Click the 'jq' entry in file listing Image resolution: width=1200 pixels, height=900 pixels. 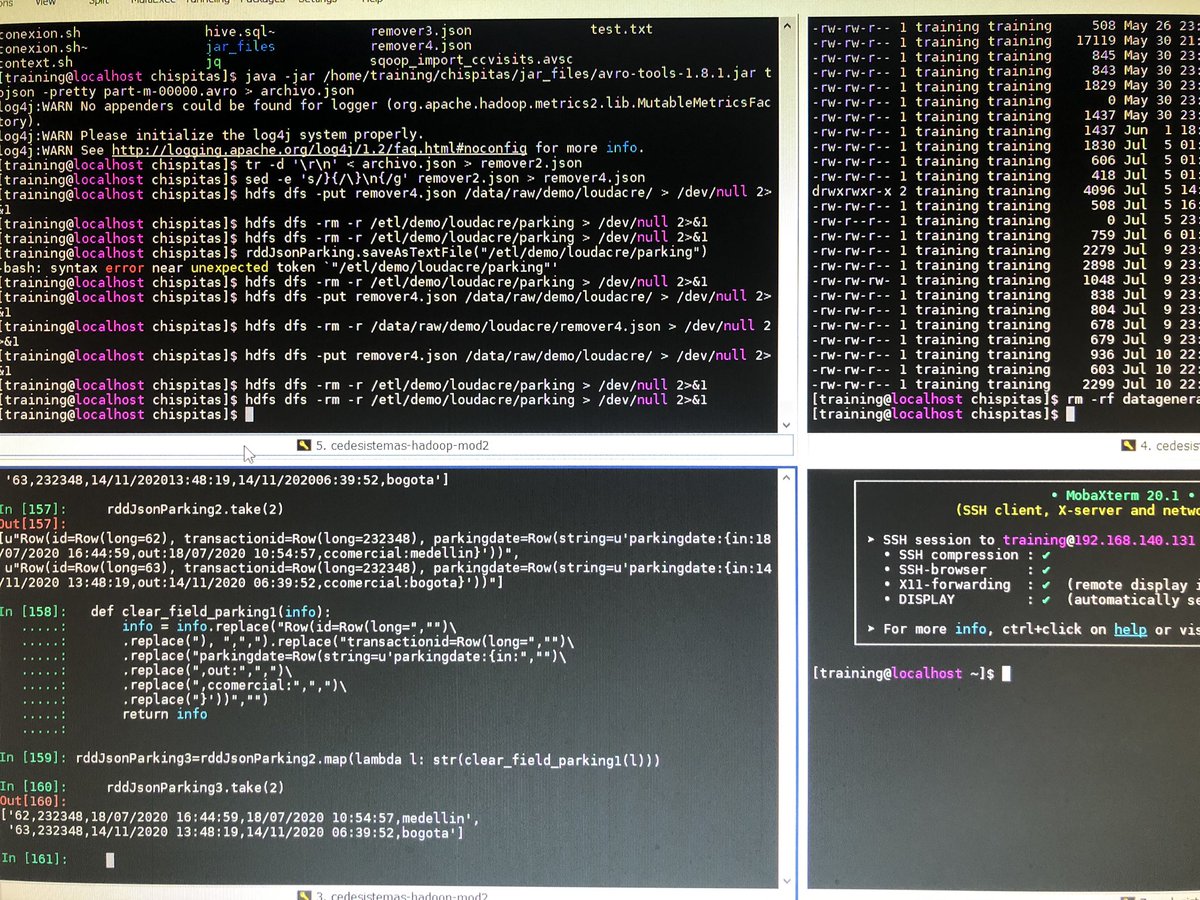213,61
